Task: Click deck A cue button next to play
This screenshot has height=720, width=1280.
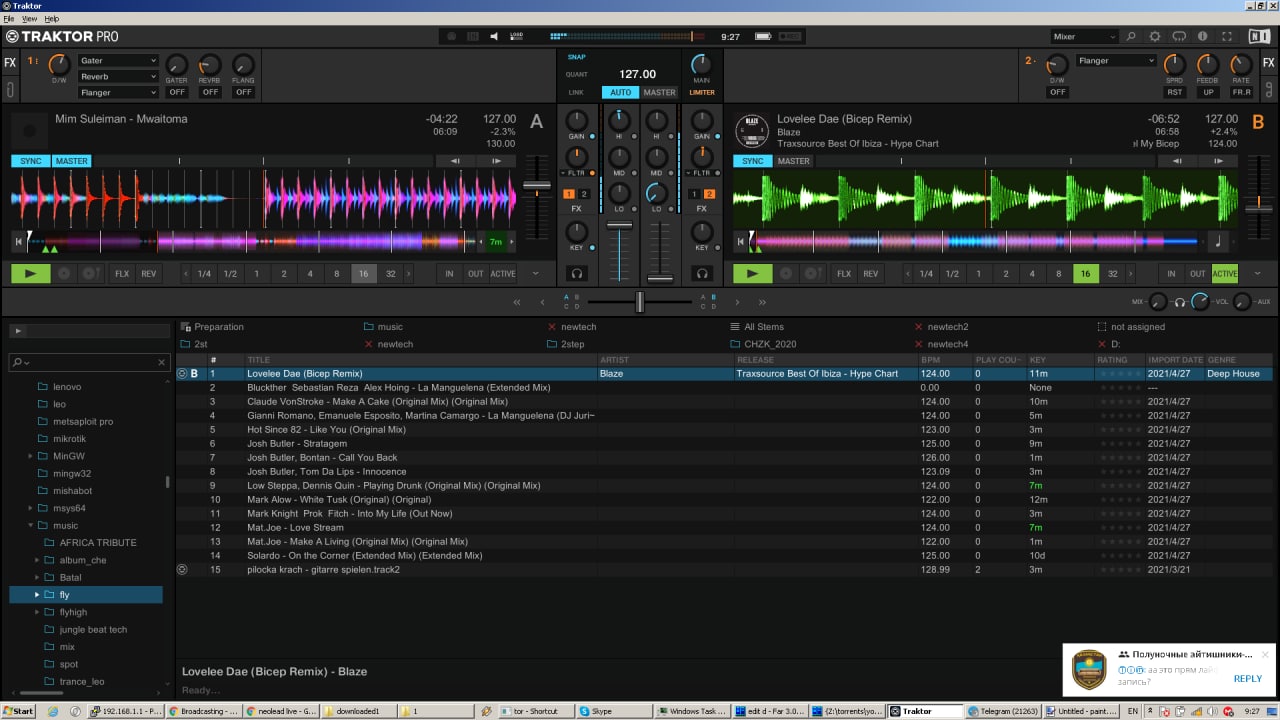Action: [64, 273]
